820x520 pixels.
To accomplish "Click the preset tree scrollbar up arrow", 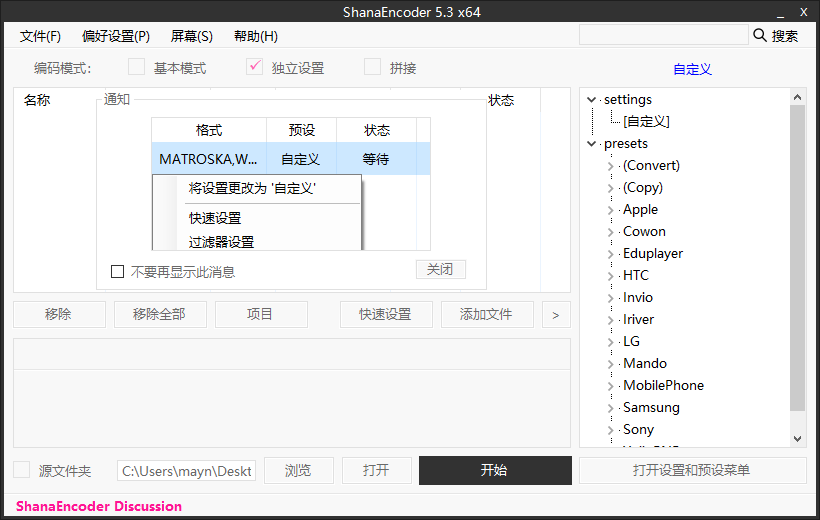I will click(797, 97).
